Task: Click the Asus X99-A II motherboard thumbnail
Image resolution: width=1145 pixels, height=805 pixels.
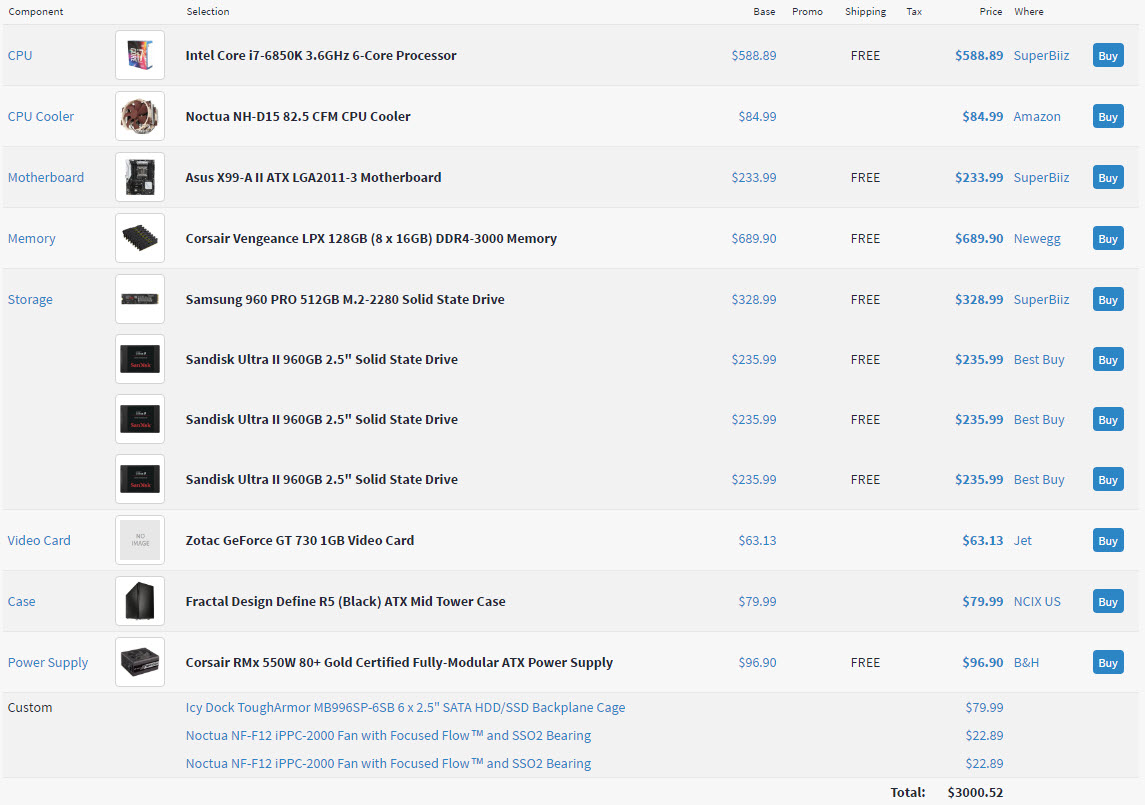Action: [x=140, y=178]
